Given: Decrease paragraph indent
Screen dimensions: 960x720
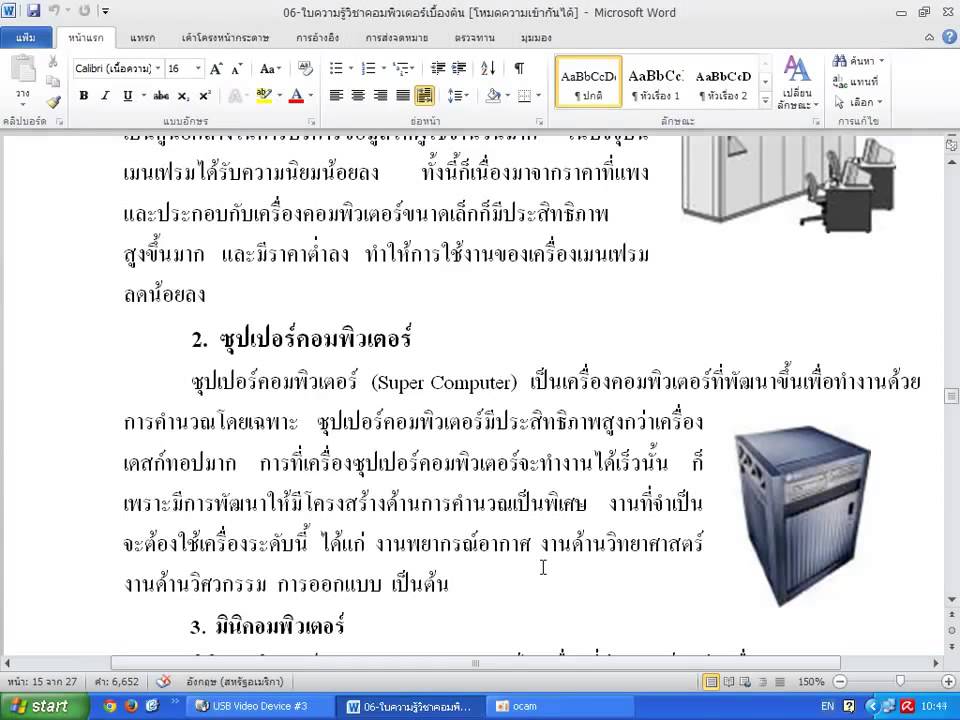Looking at the screenshot, I should [437, 69].
